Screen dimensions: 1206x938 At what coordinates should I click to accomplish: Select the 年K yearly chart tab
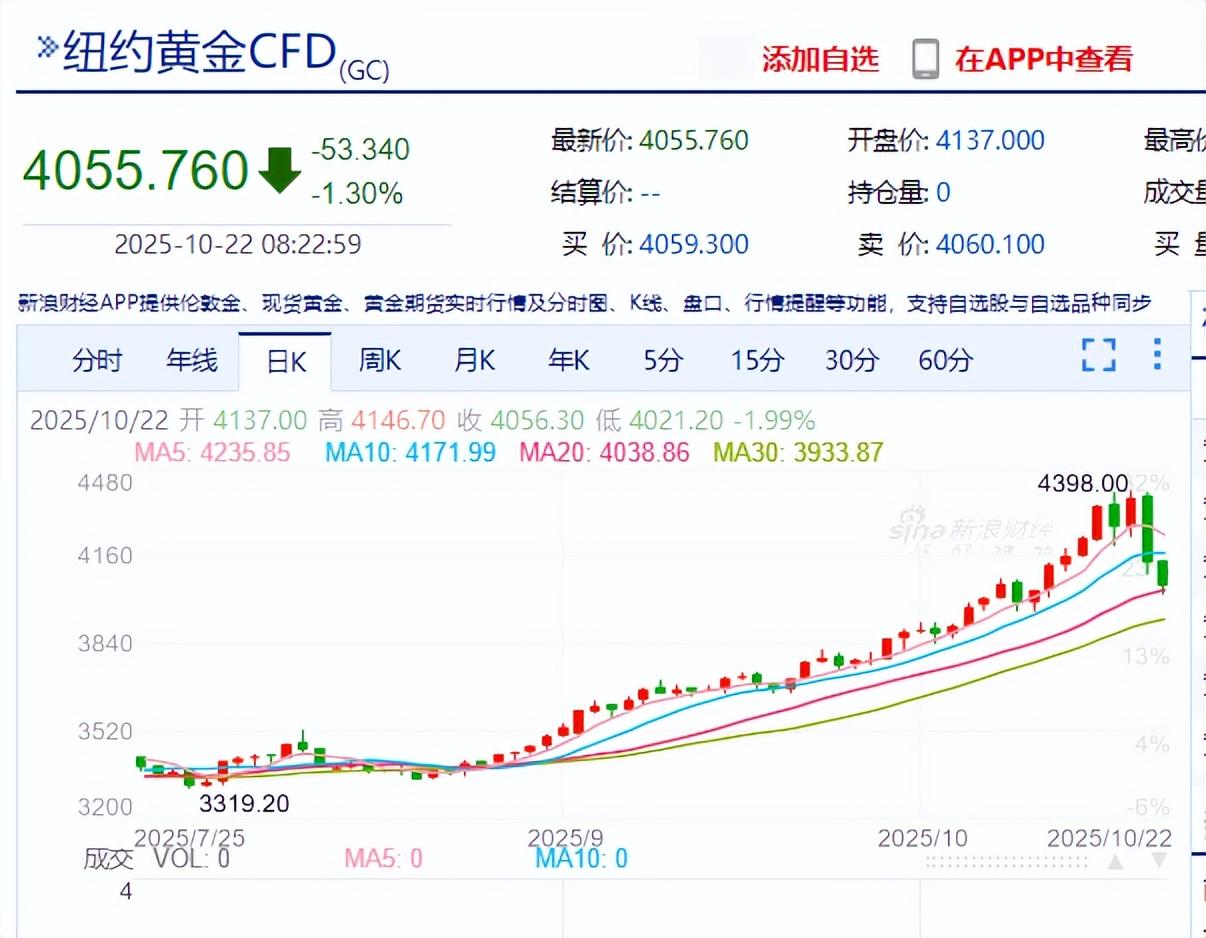point(568,361)
